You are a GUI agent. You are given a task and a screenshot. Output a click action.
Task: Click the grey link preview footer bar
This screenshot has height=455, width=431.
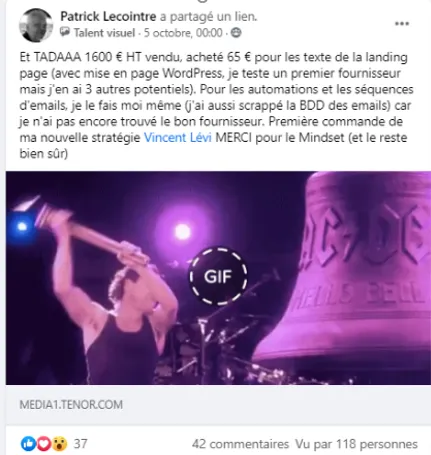pyautogui.click(x=218, y=405)
